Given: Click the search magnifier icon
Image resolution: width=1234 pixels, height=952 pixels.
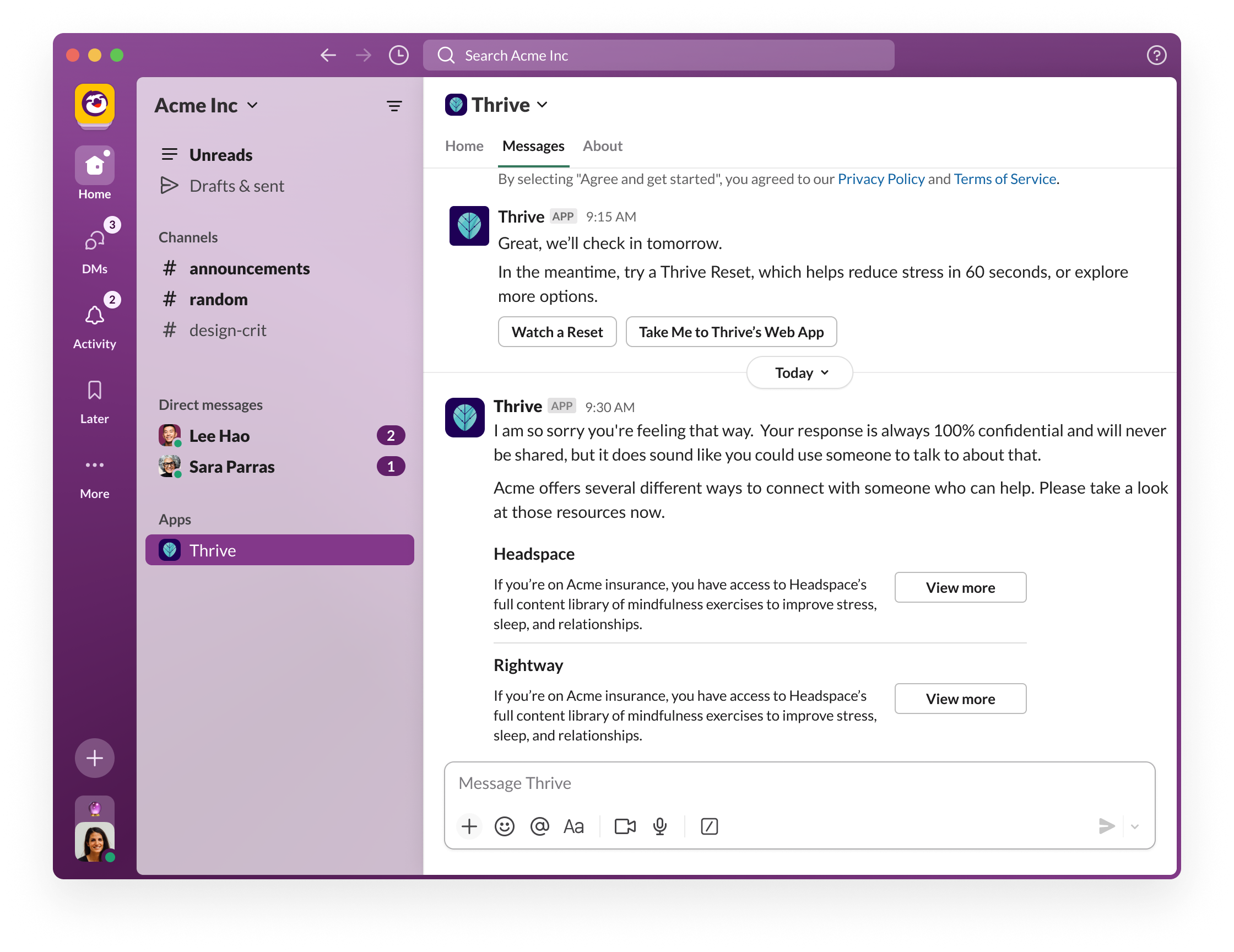Looking at the screenshot, I should click(x=446, y=56).
